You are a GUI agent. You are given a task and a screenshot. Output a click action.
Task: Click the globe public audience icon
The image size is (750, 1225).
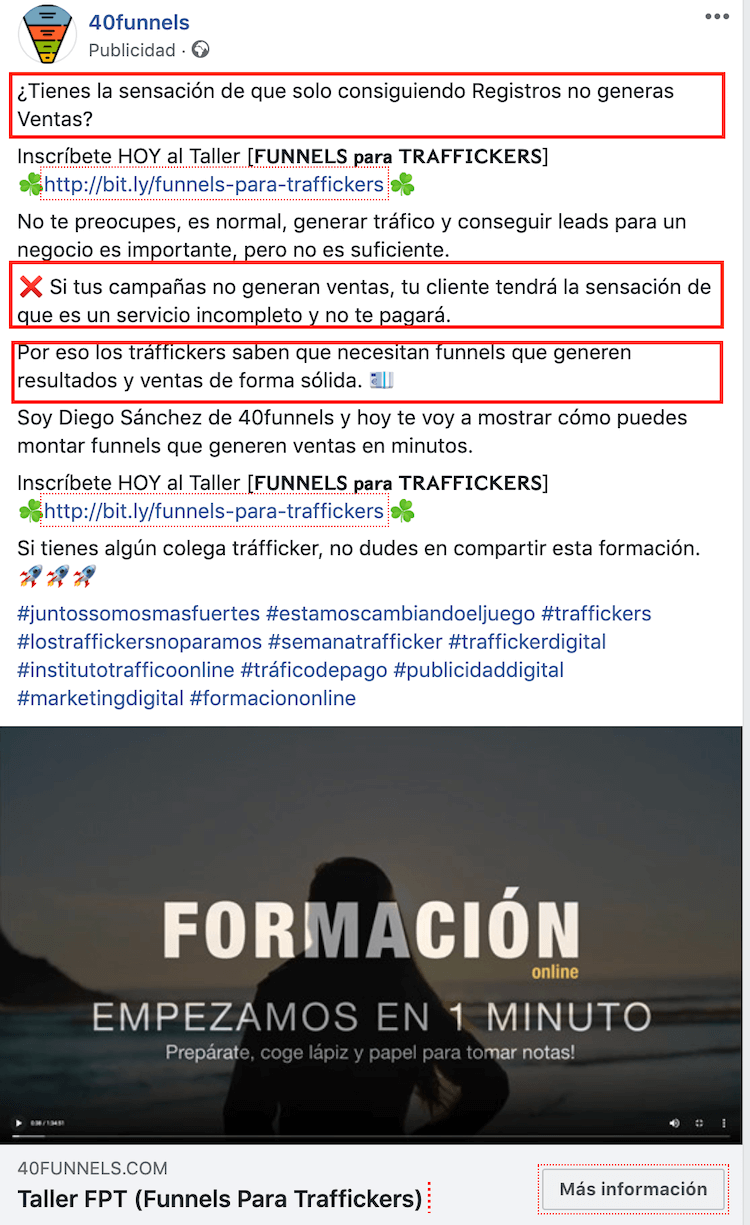pos(201,50)
